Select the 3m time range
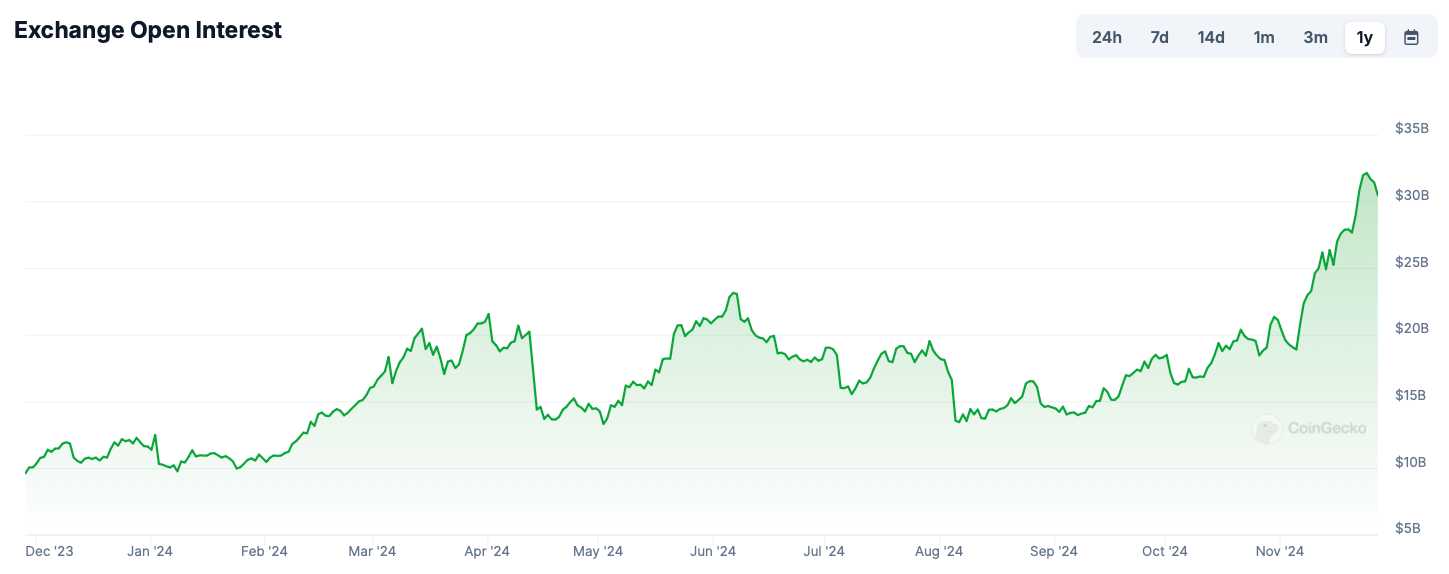Image resolution: width=1449 pixels, height=574 pixels. [1315, 38]
